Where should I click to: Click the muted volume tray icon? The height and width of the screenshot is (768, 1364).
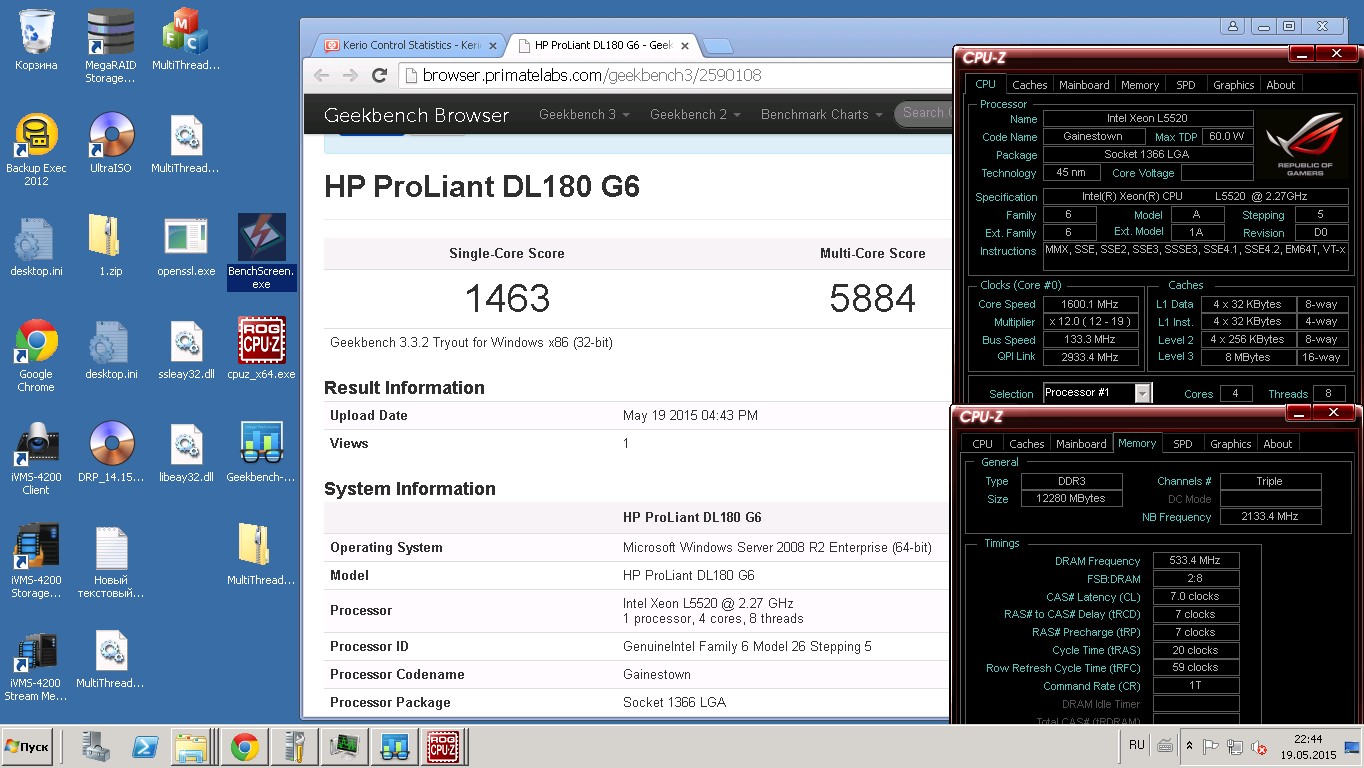(x=1260, y=747)
